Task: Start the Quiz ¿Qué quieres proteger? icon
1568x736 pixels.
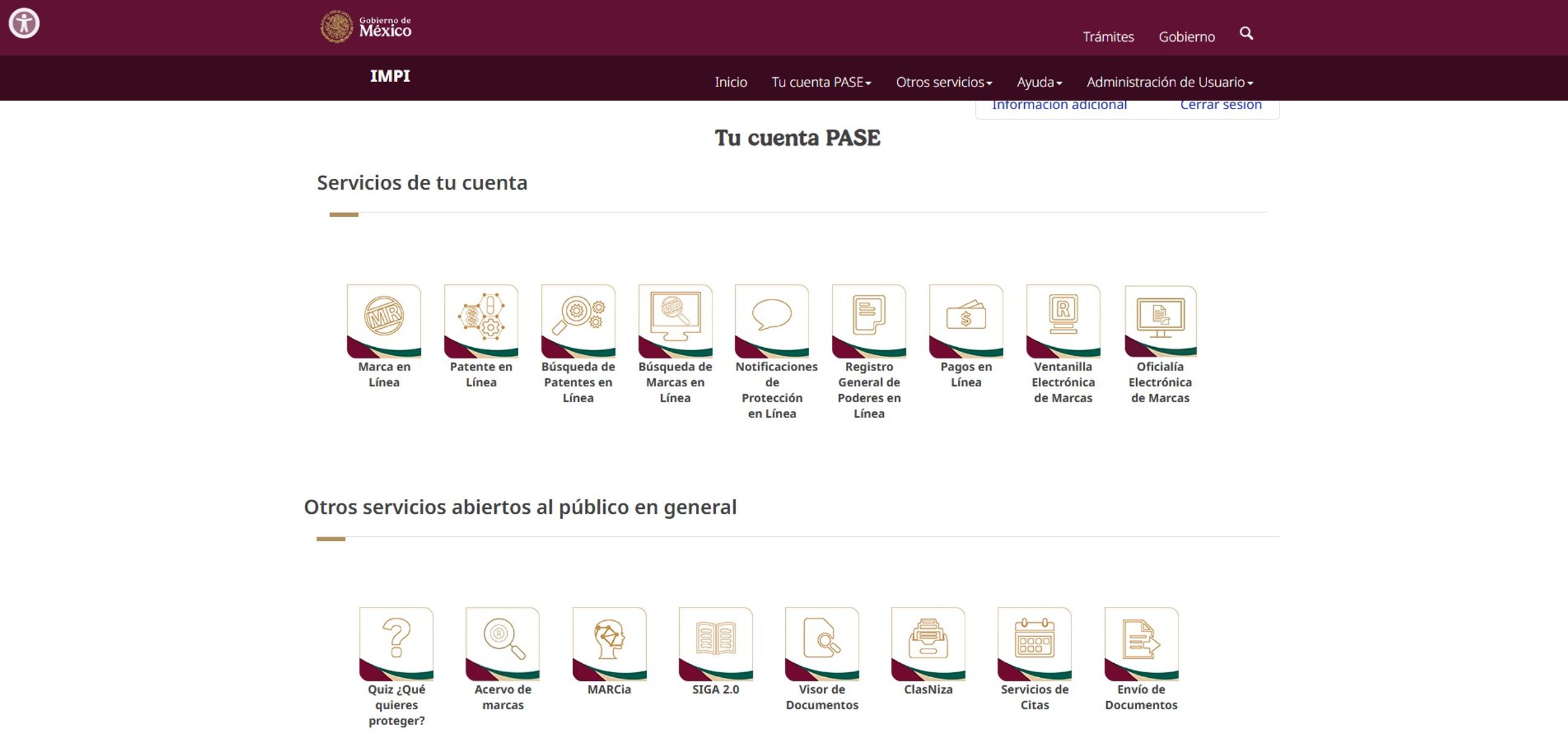Action: (x=396, y=644)
